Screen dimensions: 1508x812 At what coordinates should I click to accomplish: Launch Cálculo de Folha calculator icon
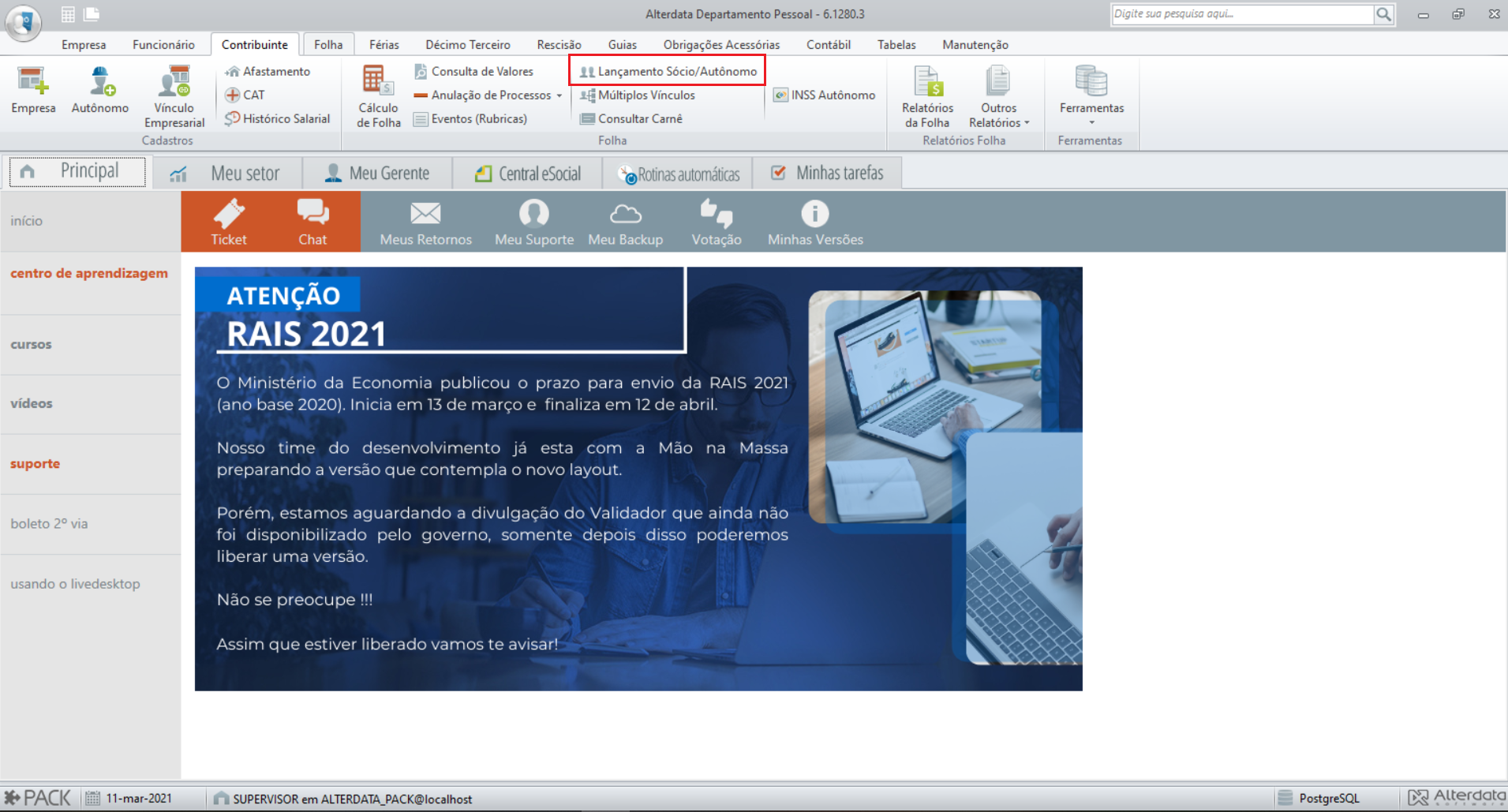click(x=379, y=96)
